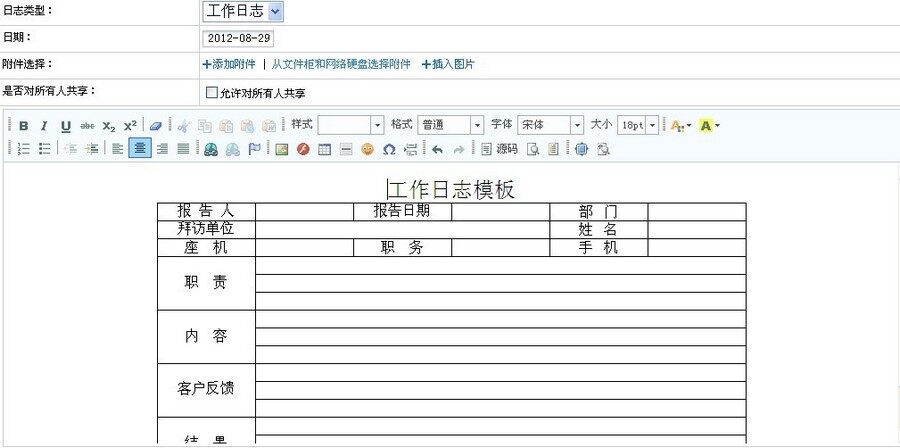This screenshot has width=900, height=448.
Task: Open the 大小 font size dropdown
Action: [x=652, y=125]
